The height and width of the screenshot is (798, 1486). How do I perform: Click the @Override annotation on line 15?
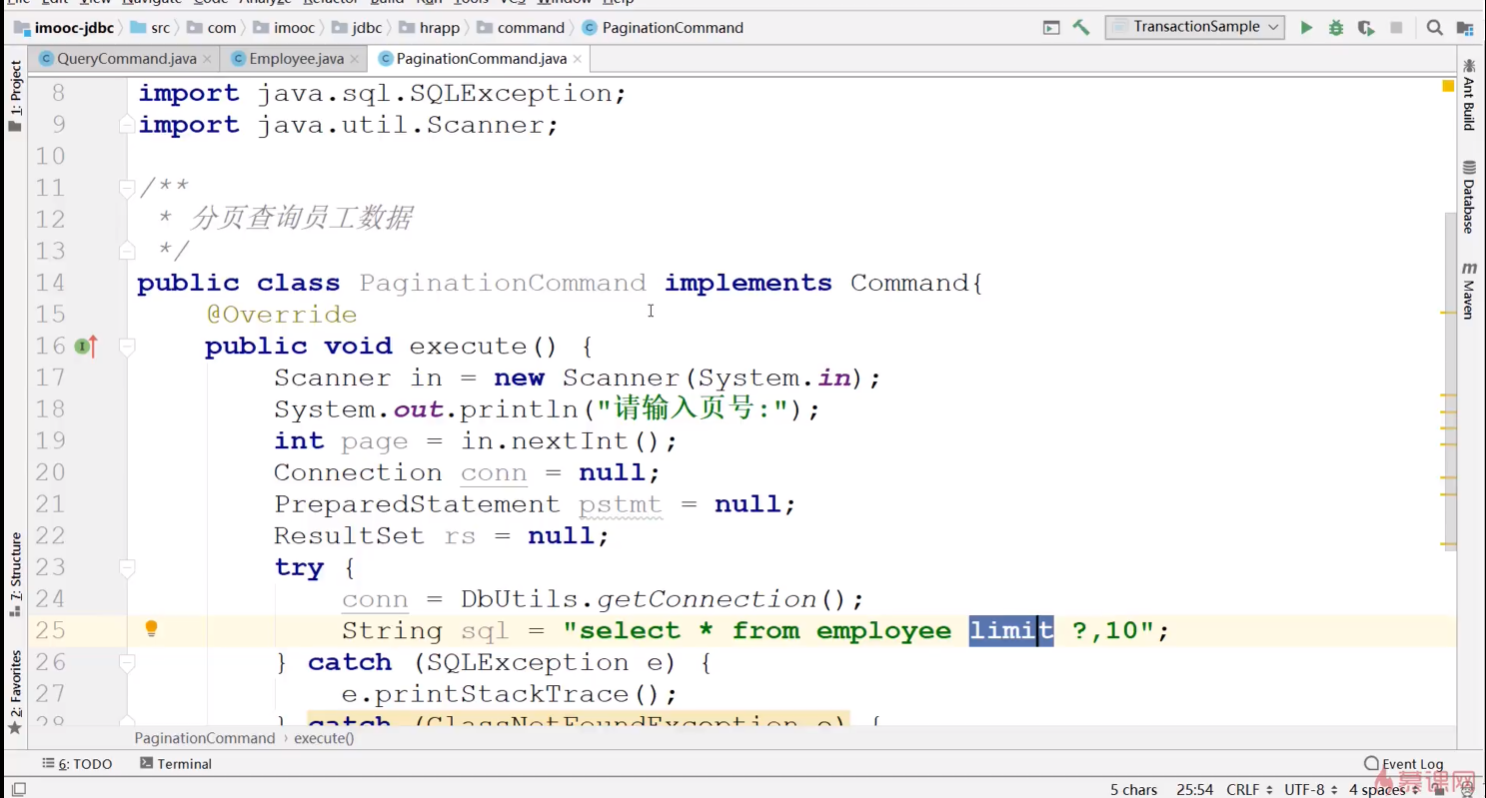click(x=282, y=315)
